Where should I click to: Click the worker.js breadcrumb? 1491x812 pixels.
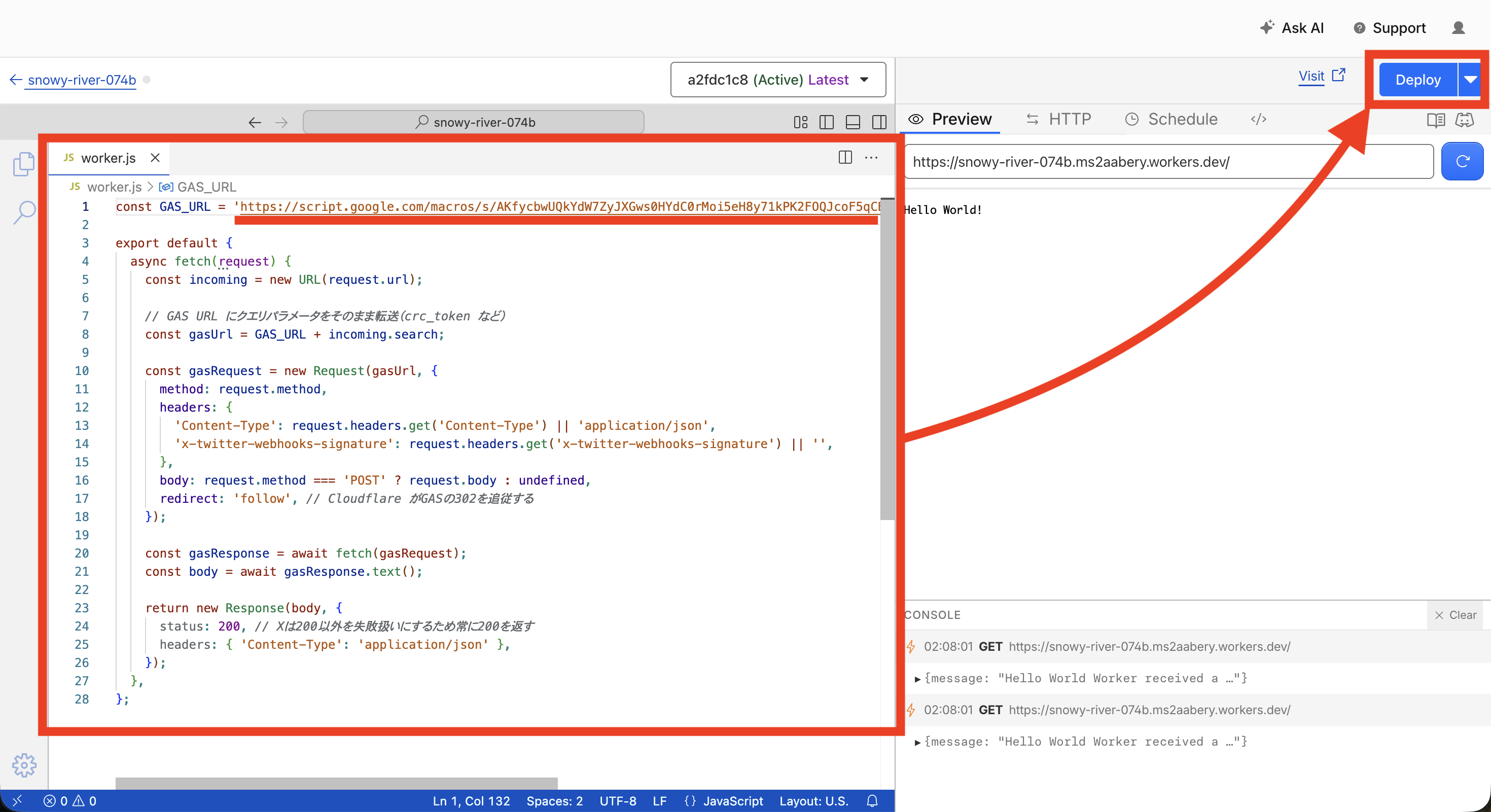114,187
